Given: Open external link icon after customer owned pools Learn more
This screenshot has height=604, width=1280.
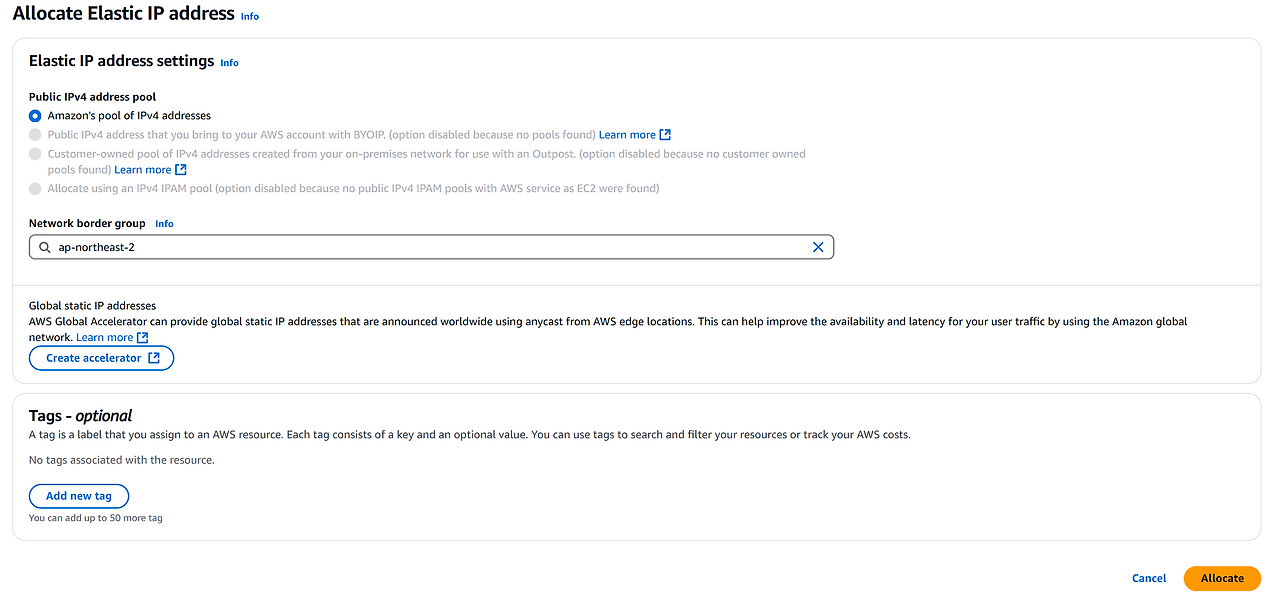Looking at the screenshot, I should coord(181,170).
